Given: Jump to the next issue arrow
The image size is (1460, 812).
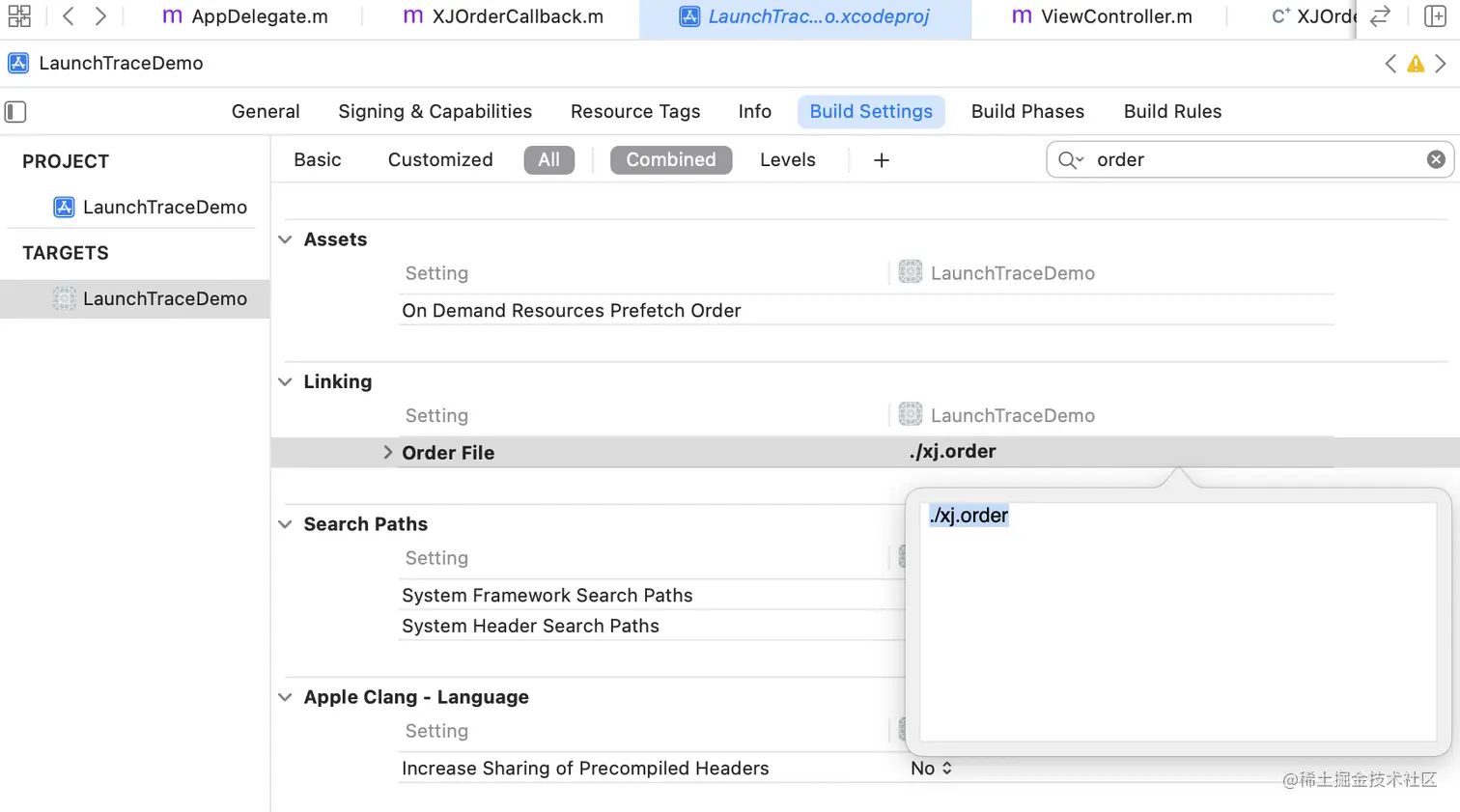Looking at the screenshot, I should (x=1441, y=64).
